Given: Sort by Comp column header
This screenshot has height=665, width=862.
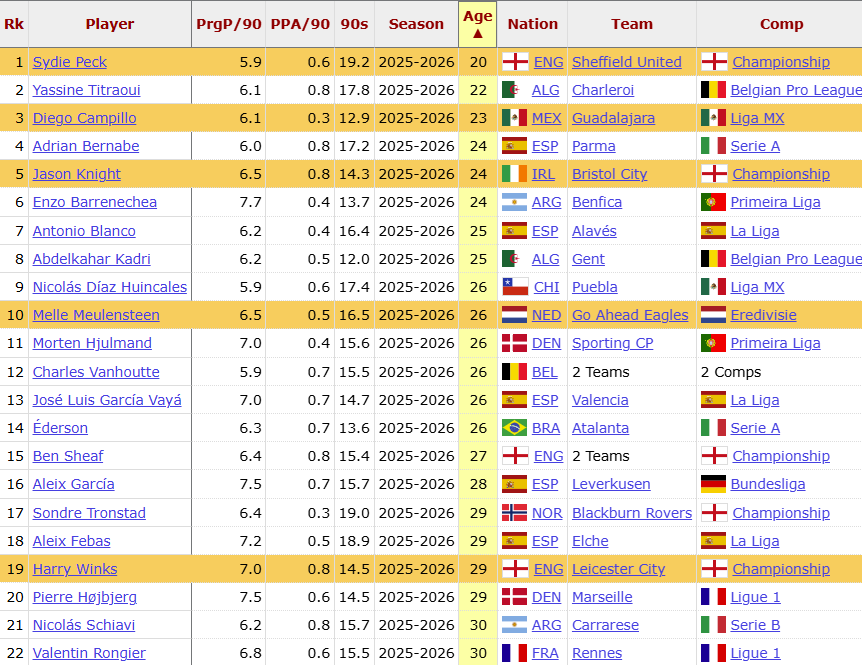Looking at the screenshot, I should click(781, 24).
